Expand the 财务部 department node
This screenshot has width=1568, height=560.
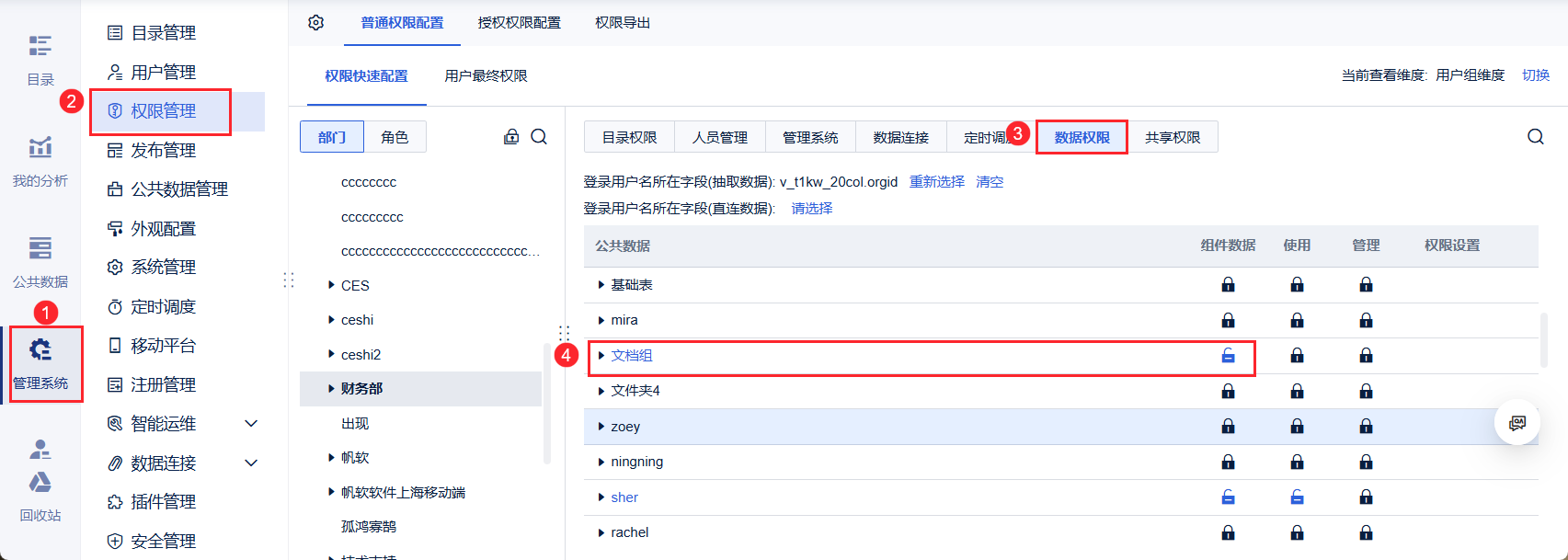[331, 389]
